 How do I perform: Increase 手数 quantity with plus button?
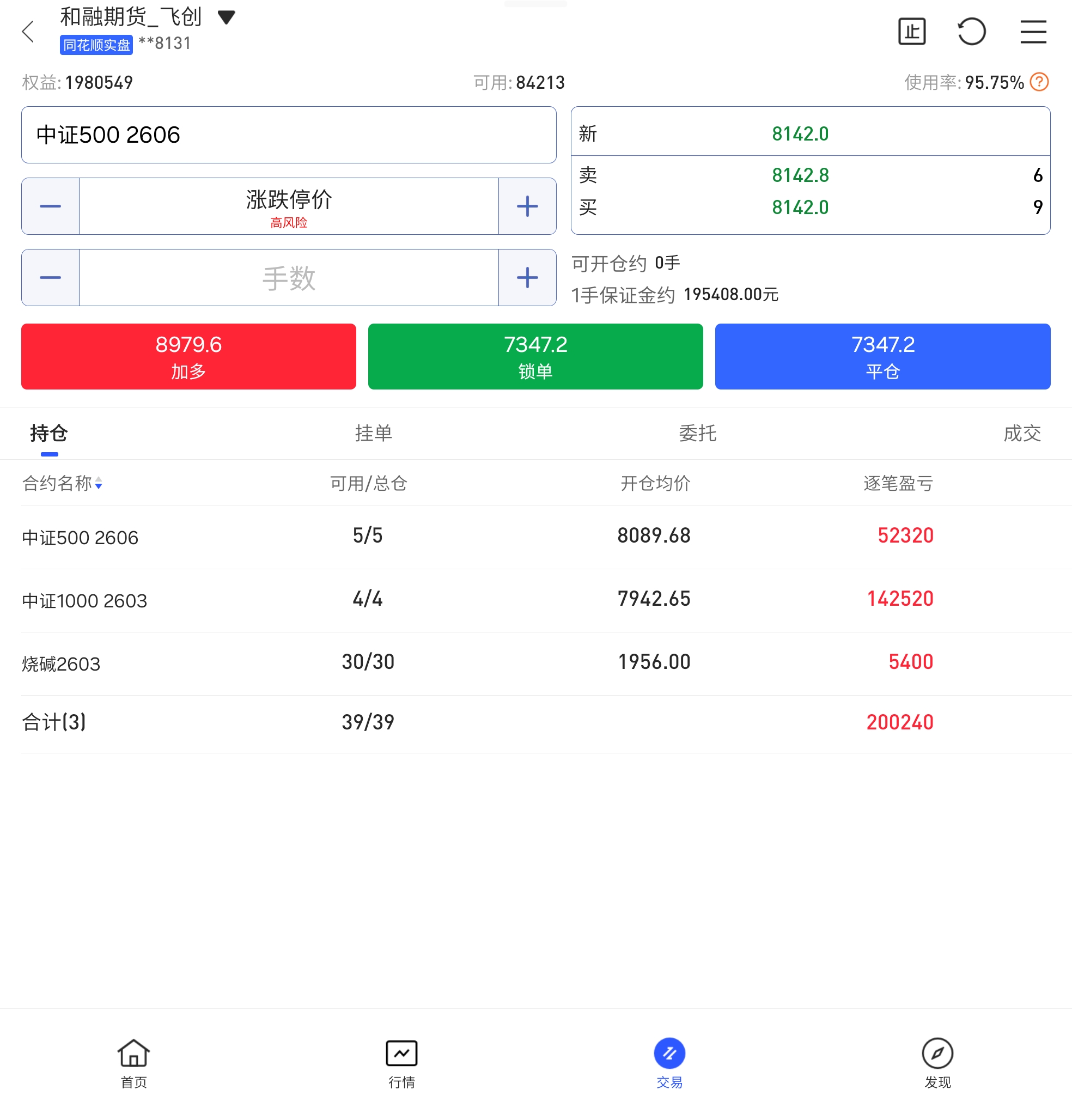[527, 278]
